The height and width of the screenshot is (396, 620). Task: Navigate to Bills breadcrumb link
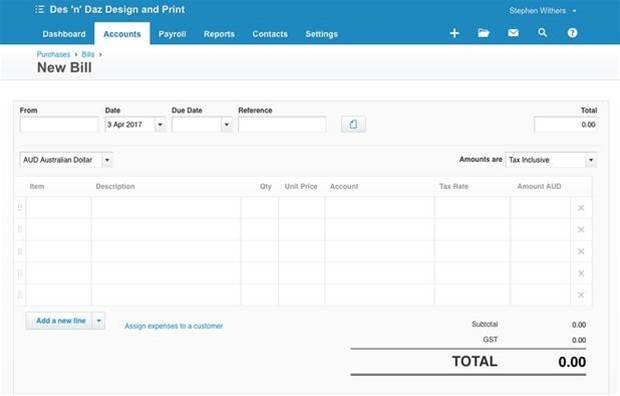tap(88, 54)
